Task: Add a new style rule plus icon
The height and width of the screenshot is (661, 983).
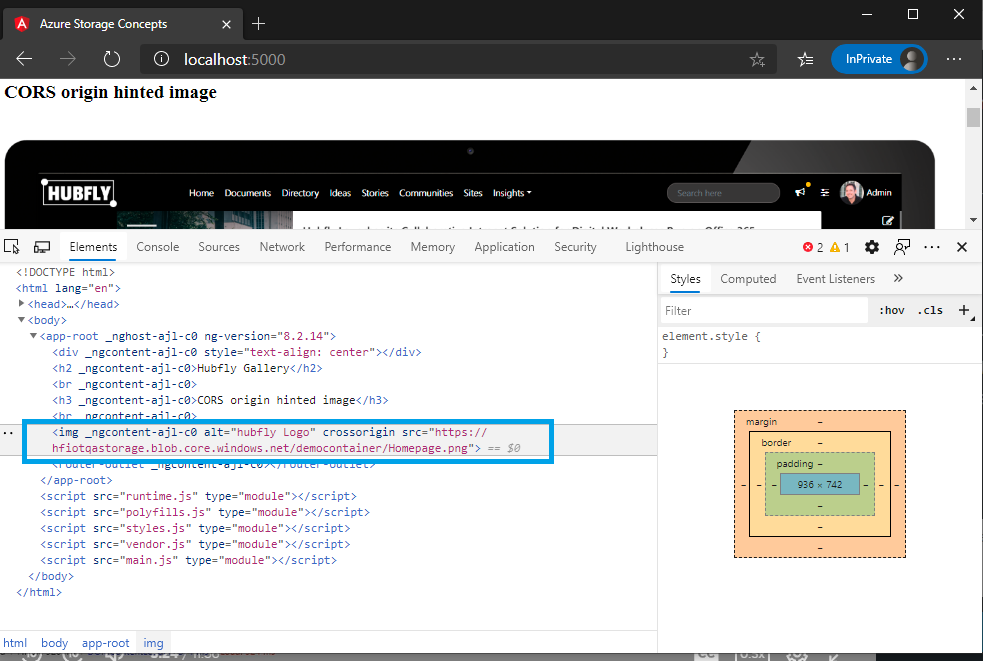Action: 964,310
